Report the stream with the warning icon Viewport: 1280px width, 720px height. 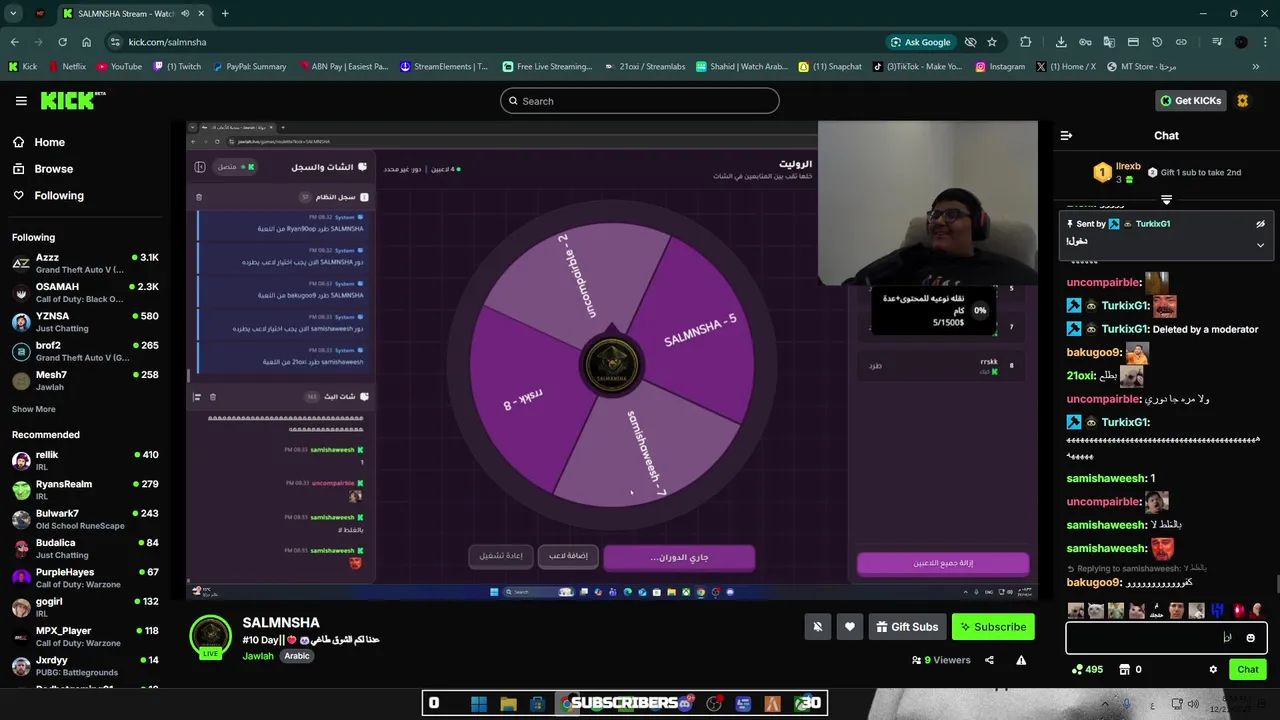tap(1021, 660)
